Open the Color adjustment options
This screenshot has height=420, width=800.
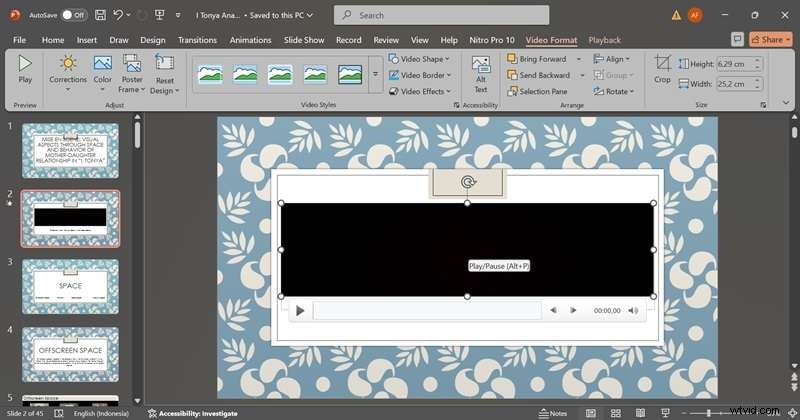tap(103, 73)
